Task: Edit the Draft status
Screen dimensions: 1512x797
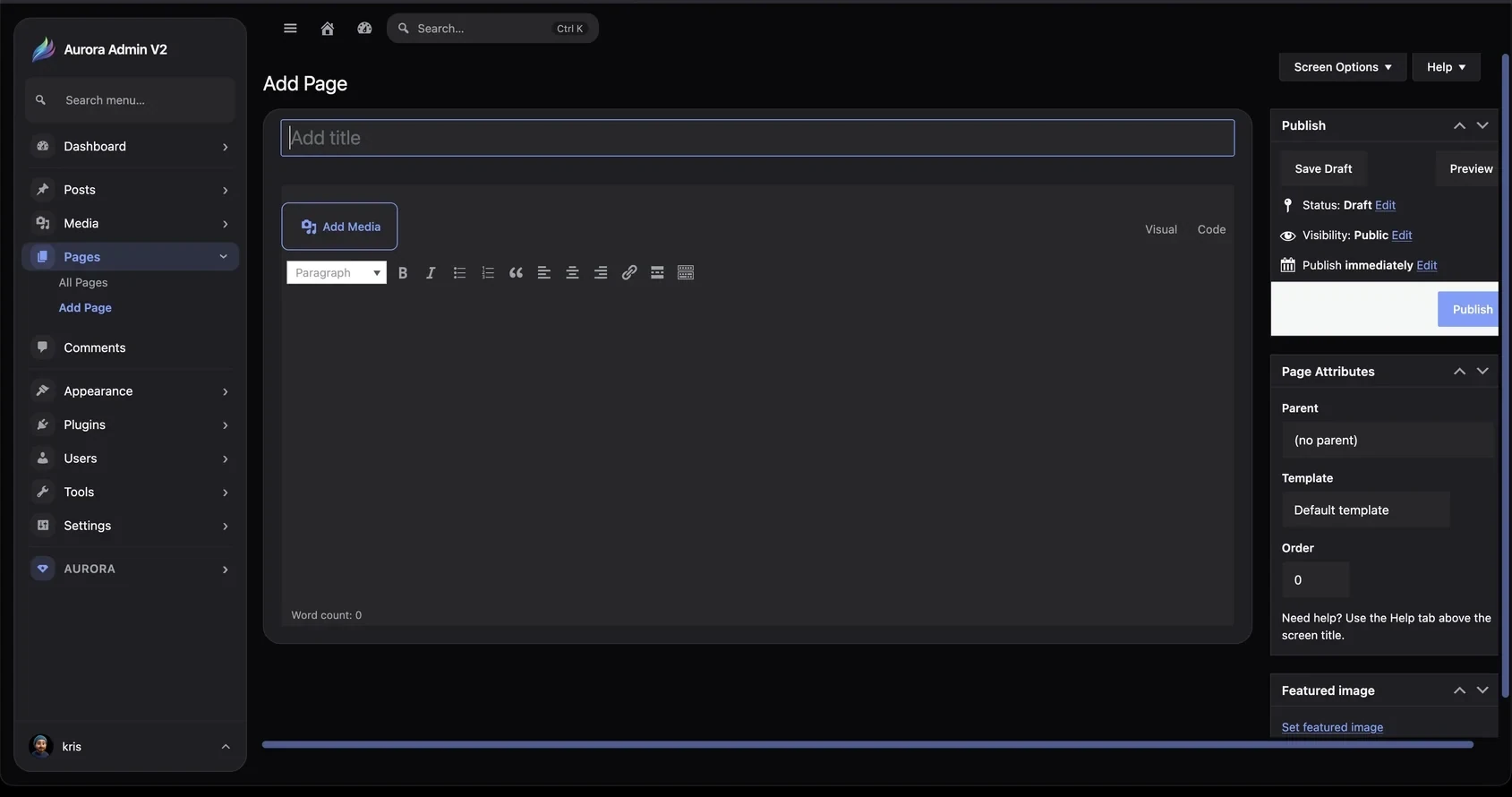Action: point(1385,205)
